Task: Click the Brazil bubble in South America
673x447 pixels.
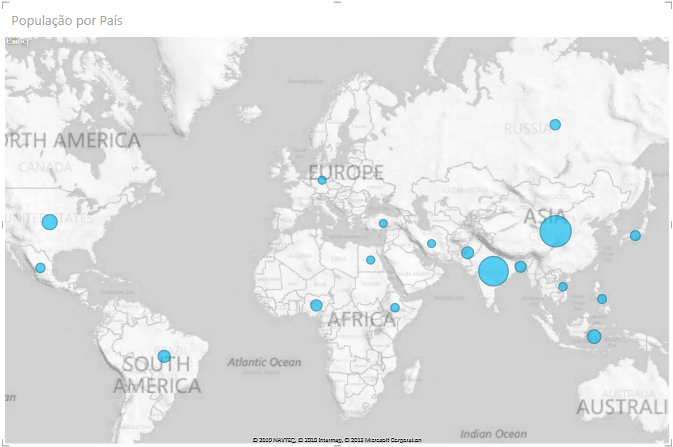Action: [164, 357]
